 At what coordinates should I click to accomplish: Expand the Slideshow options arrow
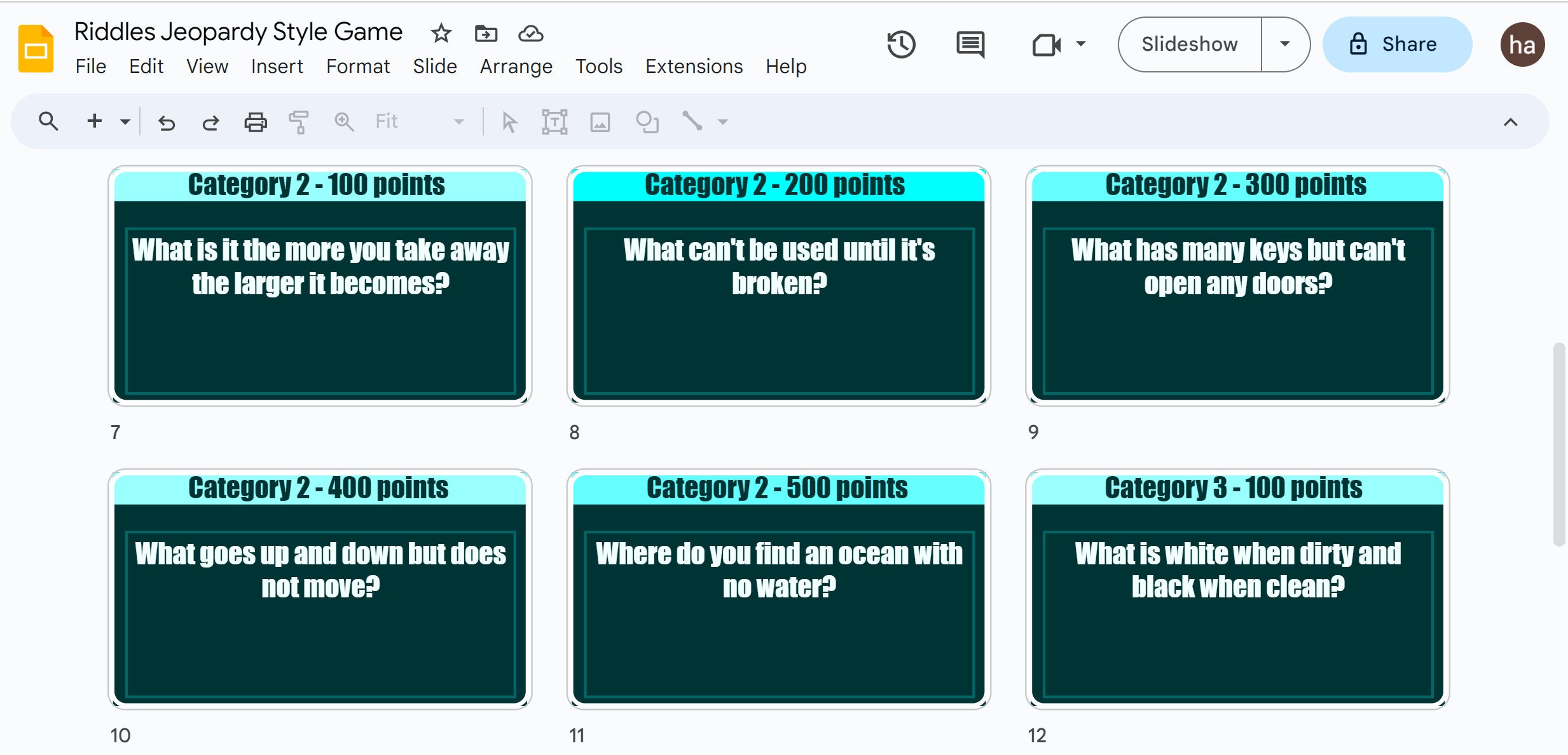click(1285, 44)
